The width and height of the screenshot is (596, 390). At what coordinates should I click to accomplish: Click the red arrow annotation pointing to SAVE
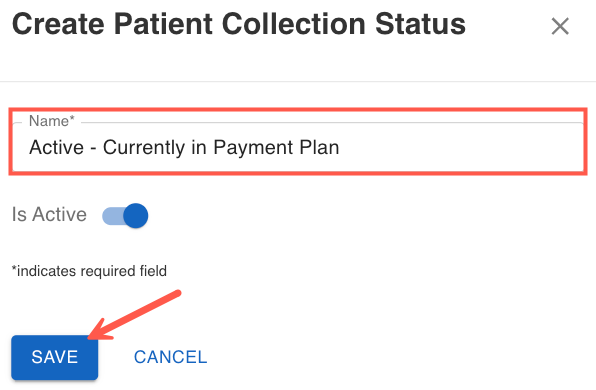tap(135, 314)
